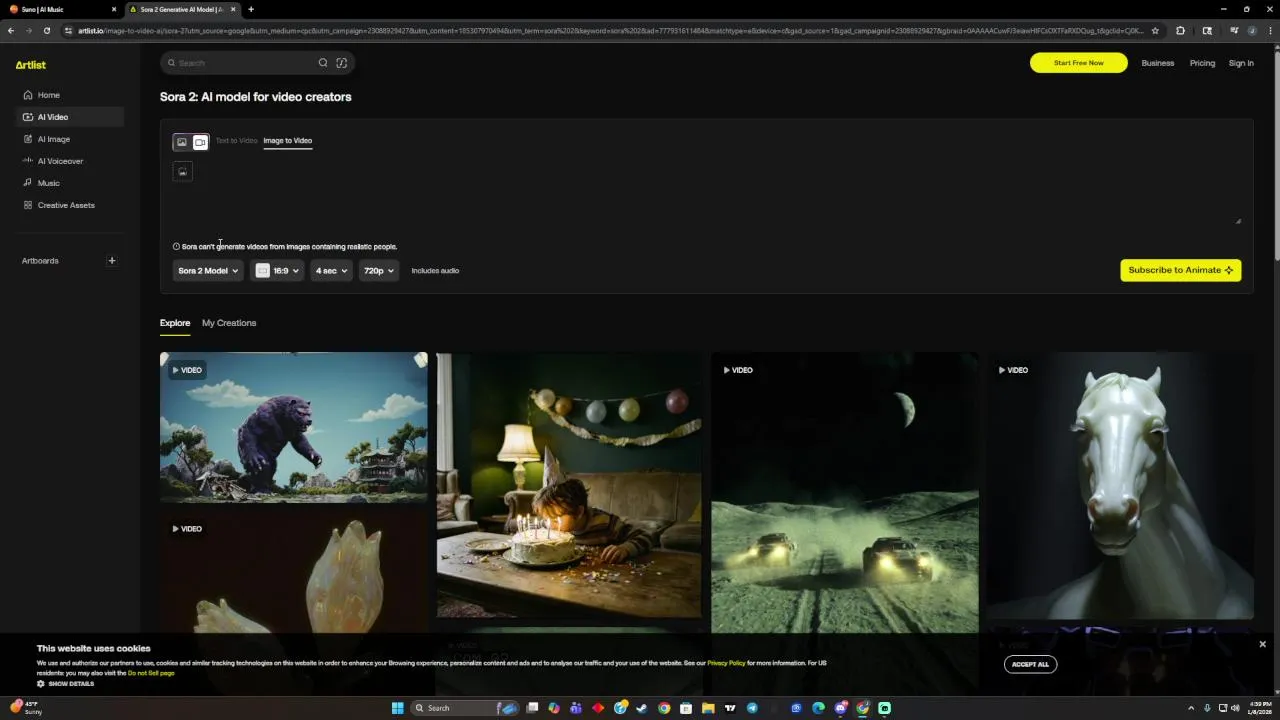Open the Pricing link
Viewport: 1280px width, 720px height.
coord(1202,63)
